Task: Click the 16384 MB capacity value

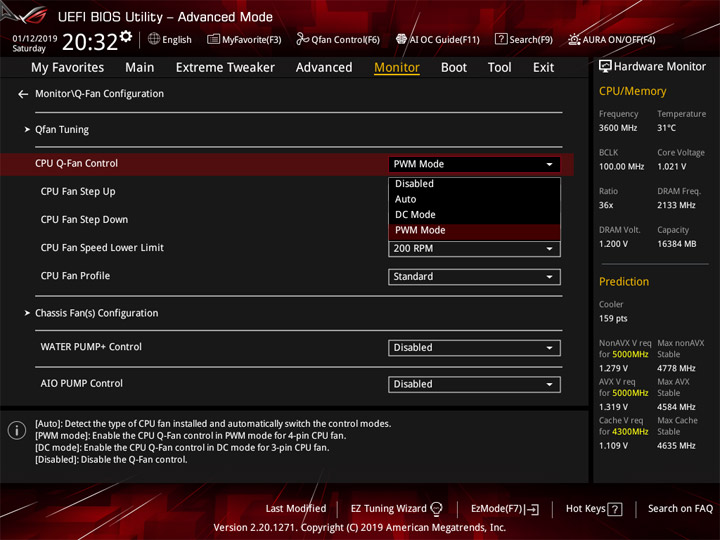Action: coord(676,244)
